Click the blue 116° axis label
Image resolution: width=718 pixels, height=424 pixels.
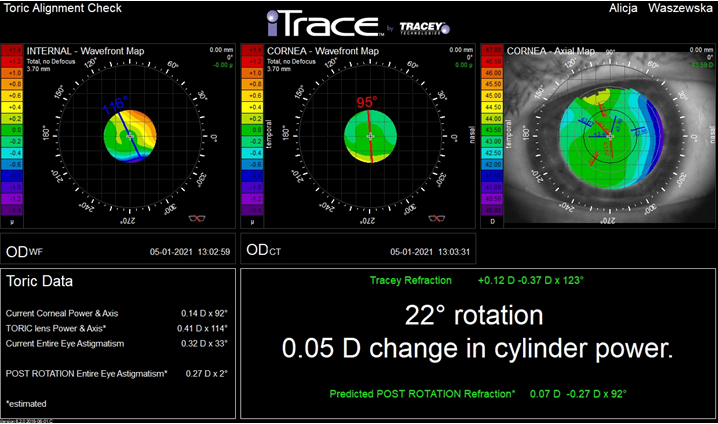pos(114,105)
